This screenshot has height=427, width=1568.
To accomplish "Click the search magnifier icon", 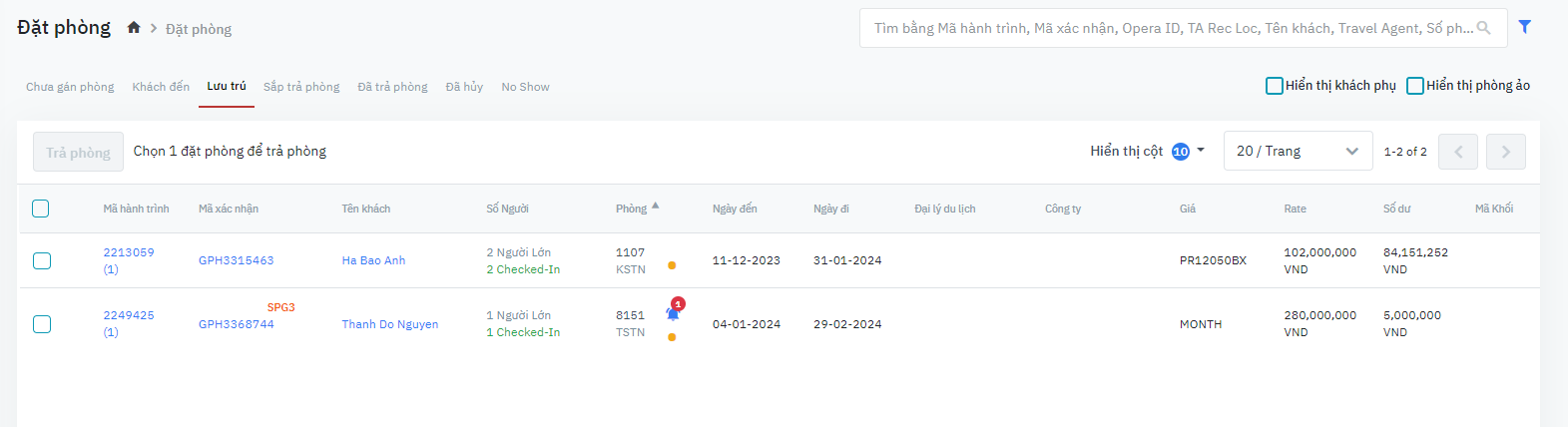I will (1484, 28).
